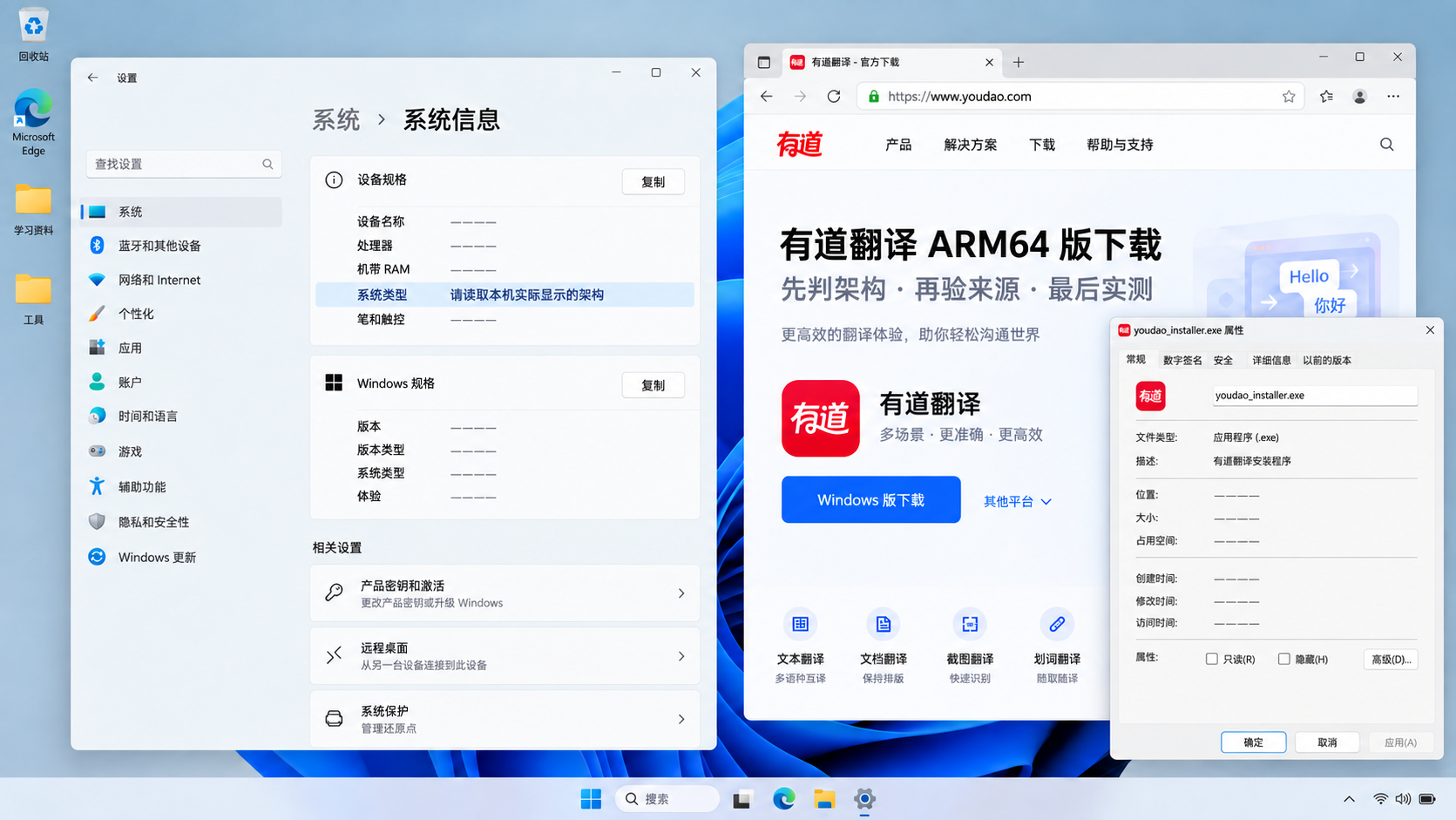Copy Windows 规格 with its 复制 button
This screenshot has height=820, width=1456.
pos(653,385)
